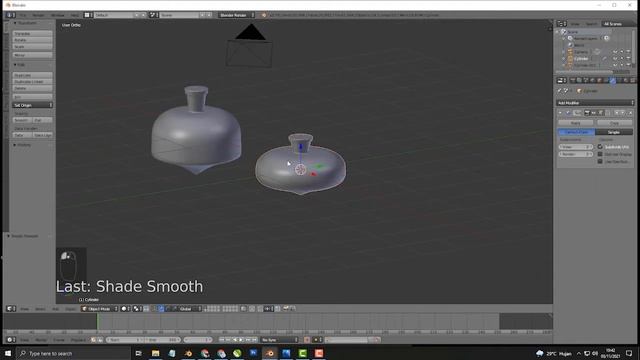The width and height of the screenshot is (640, 360).
Task: Play the animation in reverse
Action: [x=235, y=340]
